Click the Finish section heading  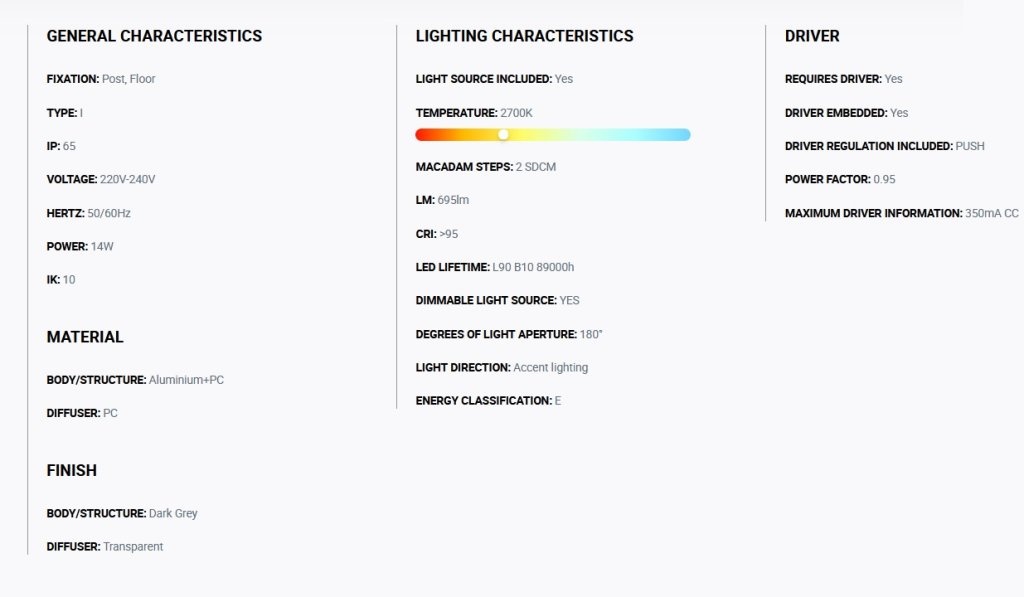coord(71,470)
